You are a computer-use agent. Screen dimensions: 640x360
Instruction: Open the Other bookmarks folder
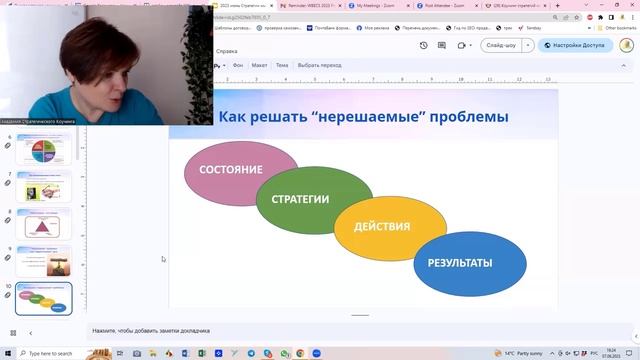pos(617,28)
